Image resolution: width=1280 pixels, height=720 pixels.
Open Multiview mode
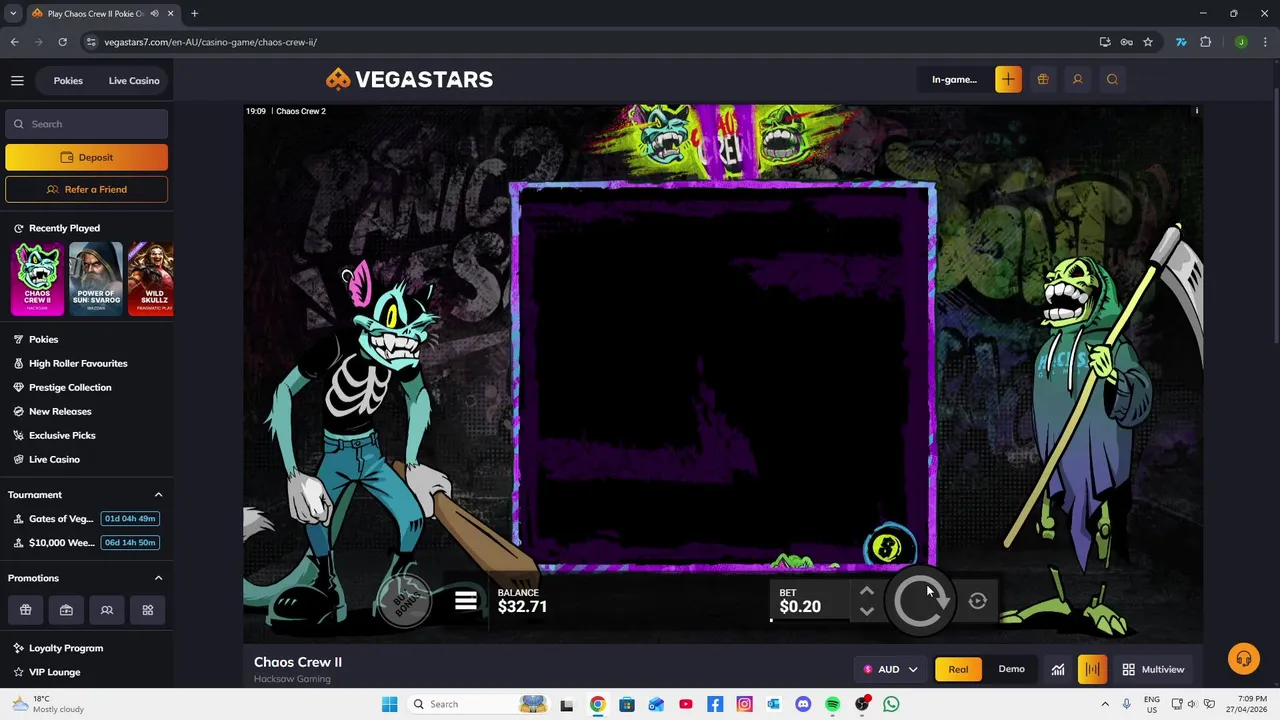1153,669
